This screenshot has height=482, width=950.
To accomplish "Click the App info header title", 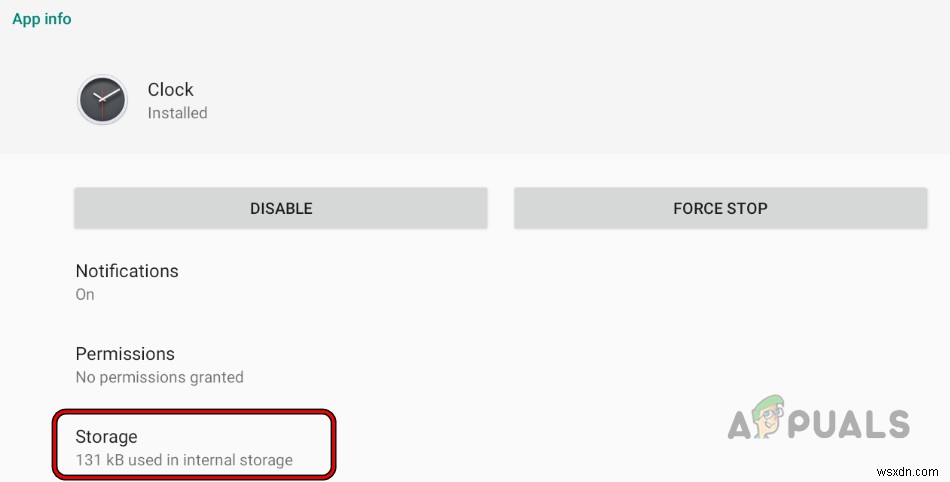I will pyautogui.click(x=42, y=19).
